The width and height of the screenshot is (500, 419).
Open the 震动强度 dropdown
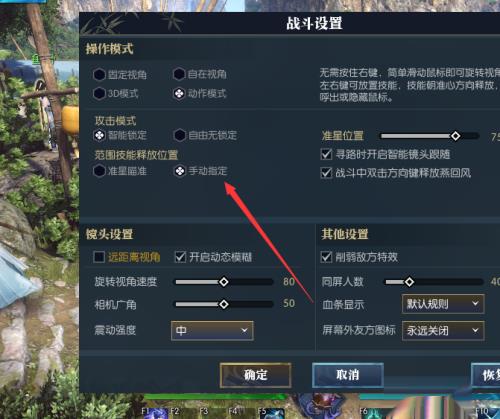(212, 331)
